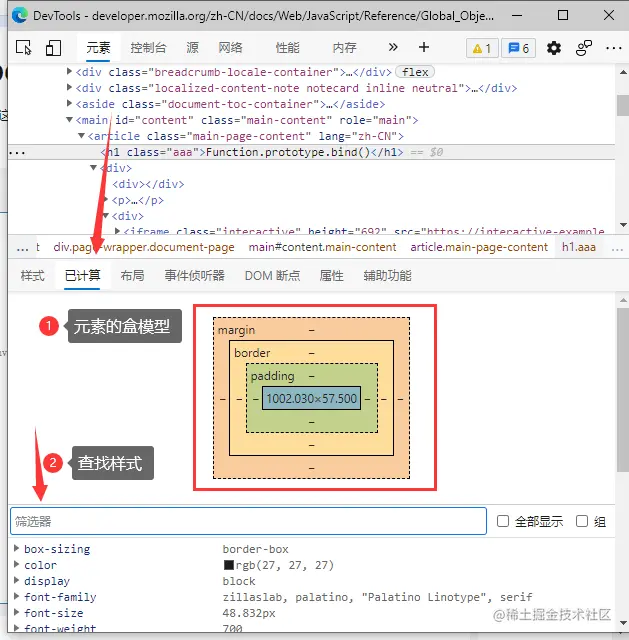The image size is (629, 640).
Task: Focus the 筛选器 filter input
Action: tap(248, 521)
